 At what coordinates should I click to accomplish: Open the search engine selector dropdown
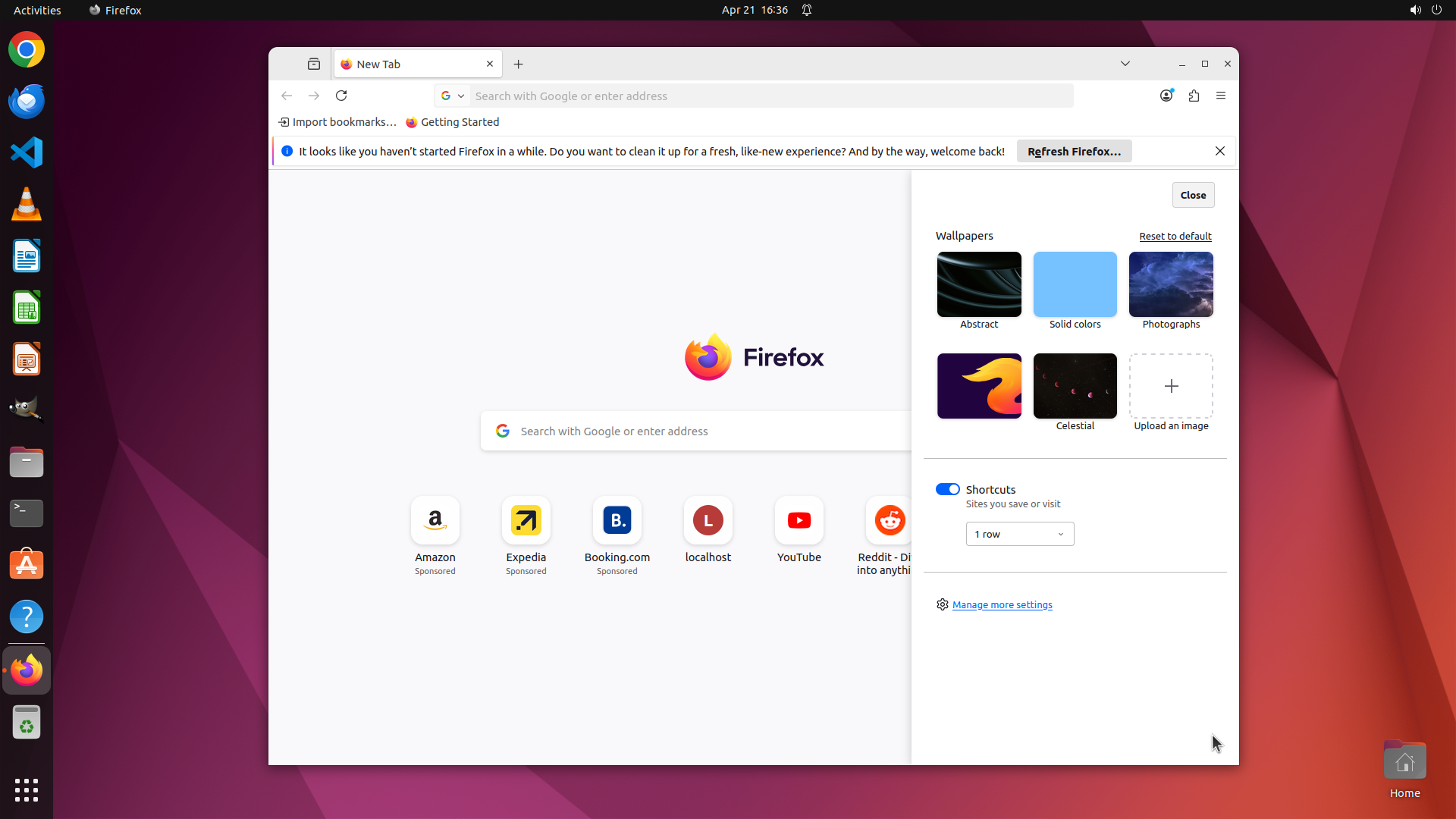(x=453, y=96)
